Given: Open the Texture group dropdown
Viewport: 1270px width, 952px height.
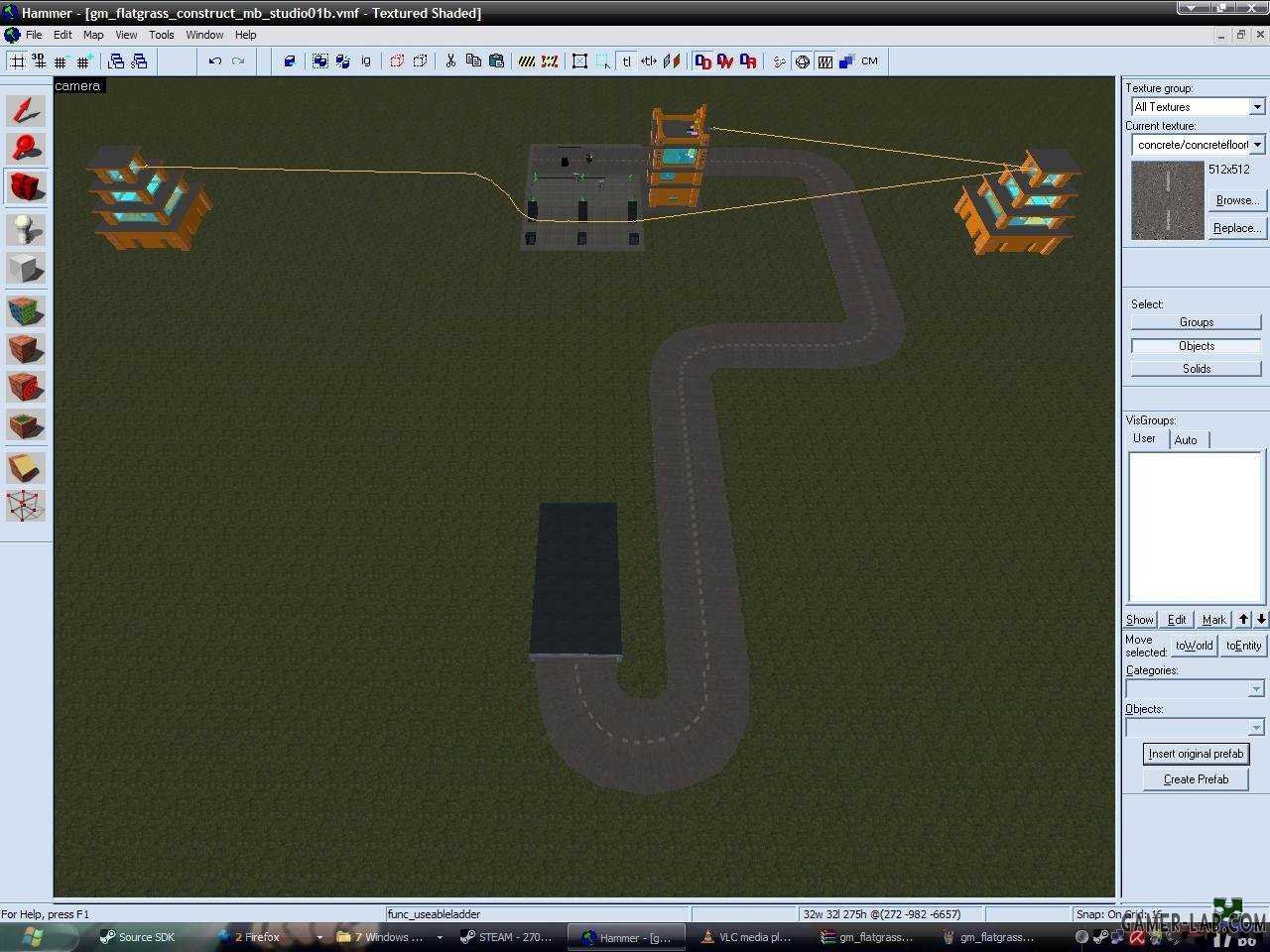Looking at the screenshot, I should pos(1257,107).
